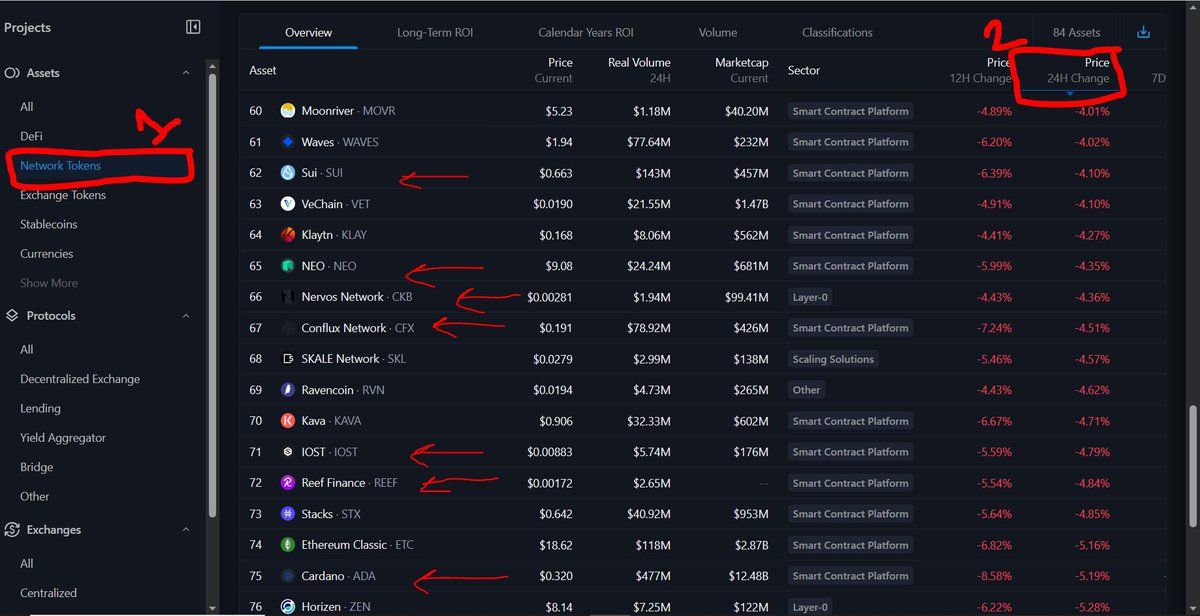Viewport: 1200px width, 616px height.
Task: Open All under Exchanges section
Action: click(27, 564)
